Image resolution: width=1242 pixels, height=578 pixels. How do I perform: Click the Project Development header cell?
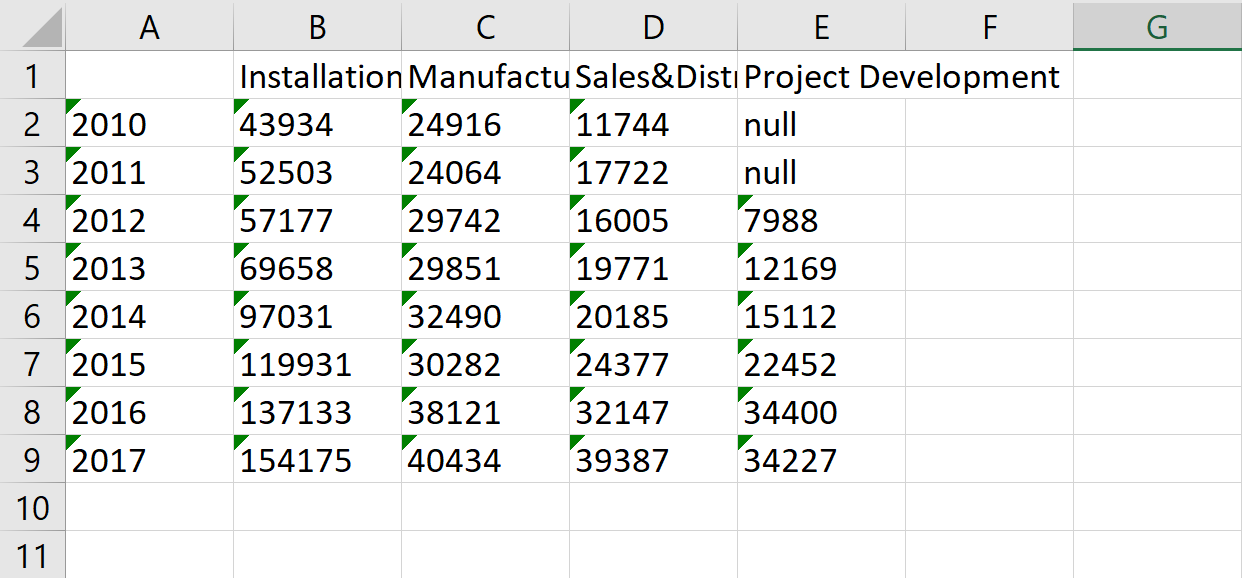(821, 76)
